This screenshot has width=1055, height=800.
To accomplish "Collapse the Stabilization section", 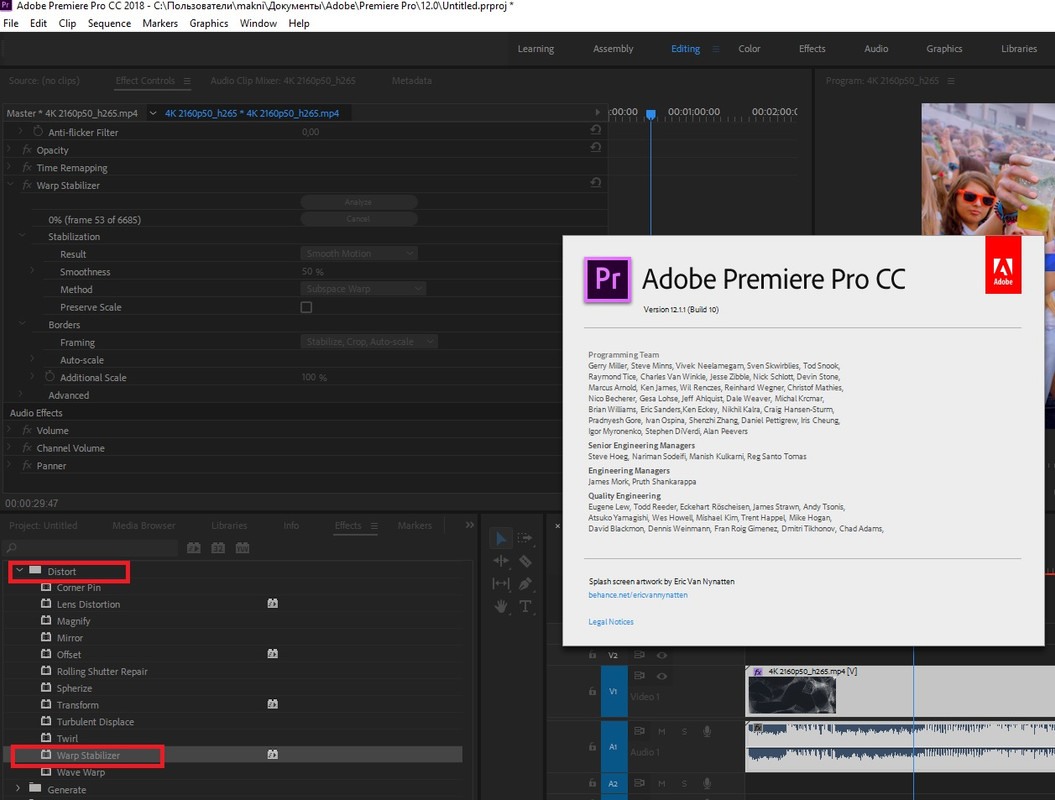I will 22,235.
